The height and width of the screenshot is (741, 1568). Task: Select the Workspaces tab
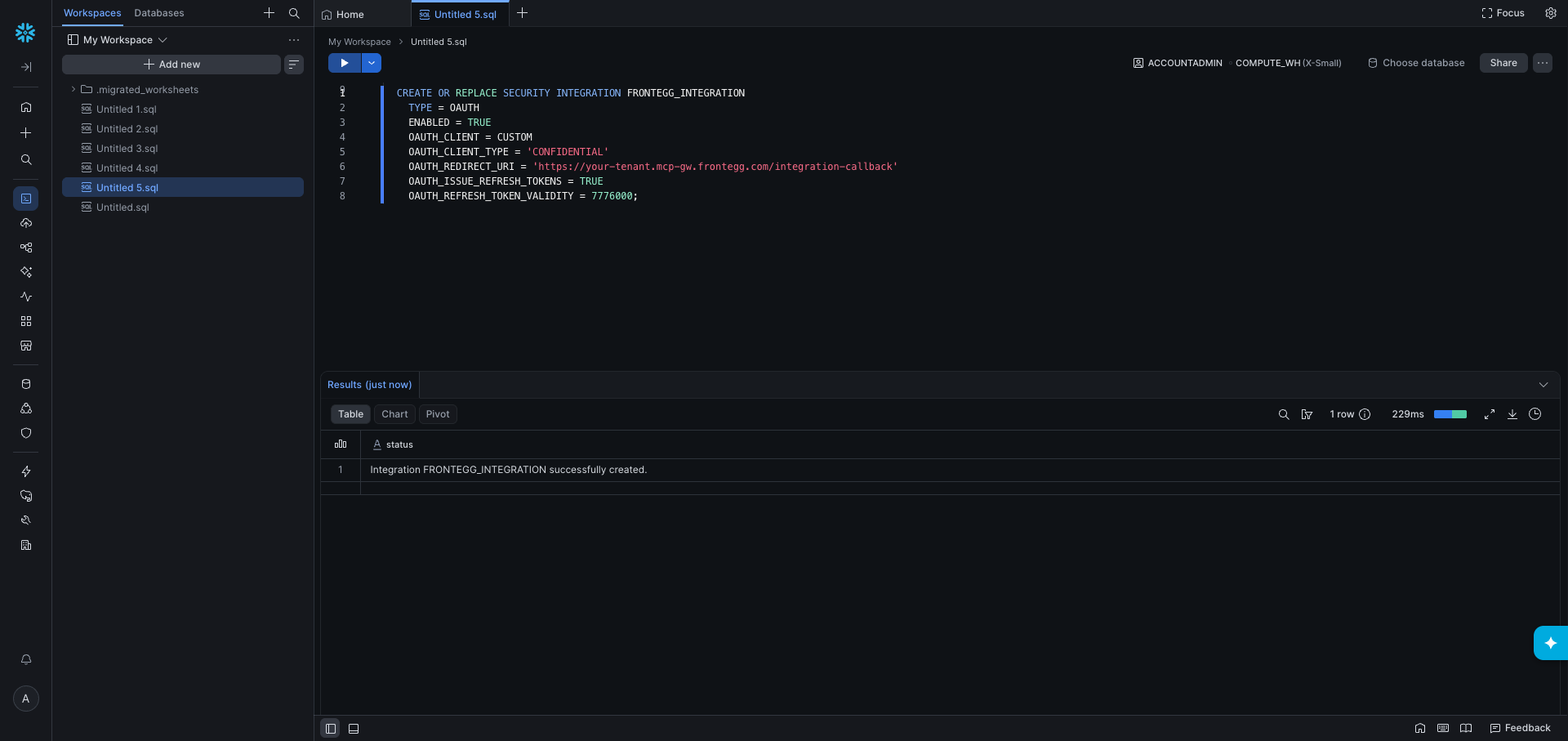(x=92, y=13)
